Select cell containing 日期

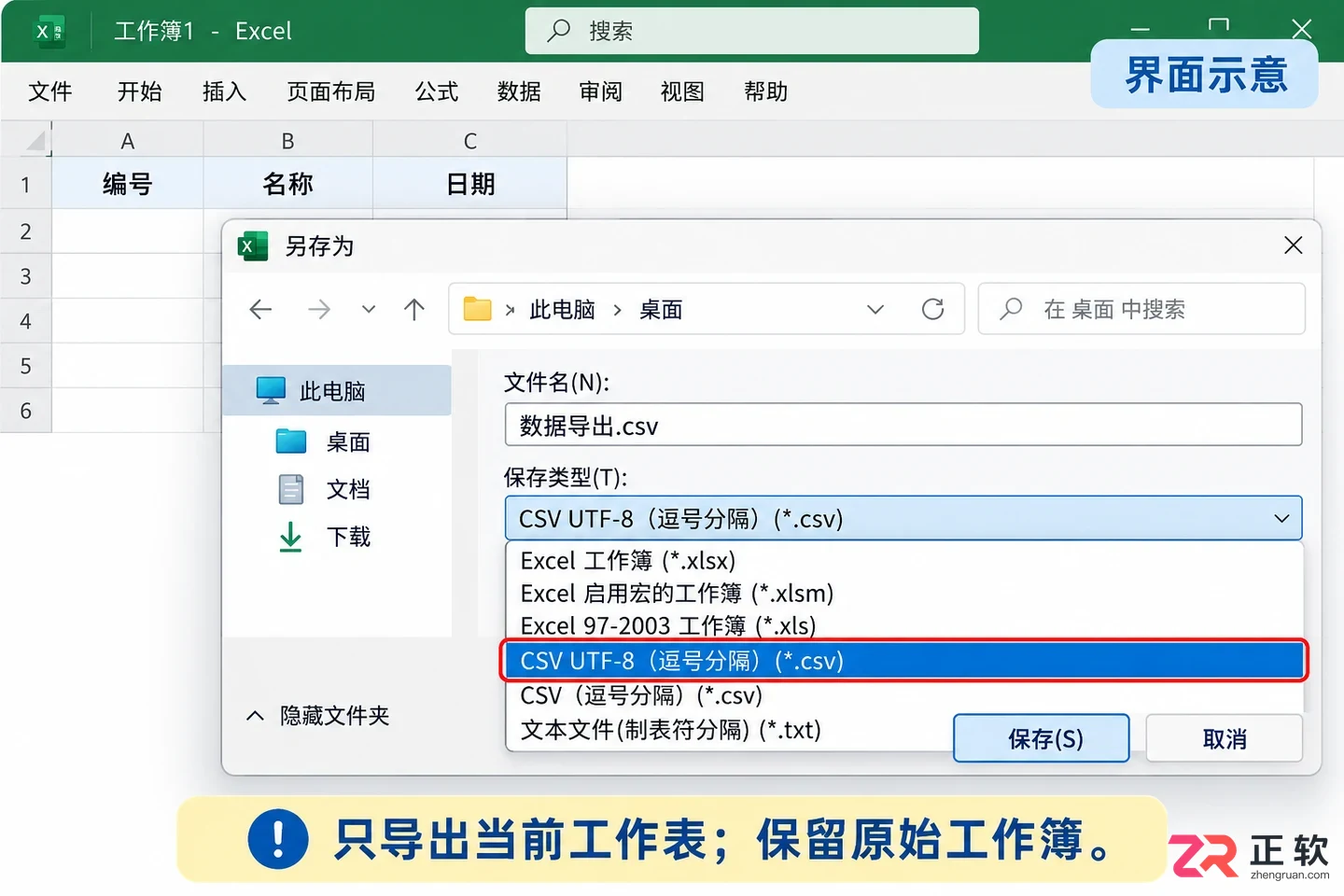470,184
